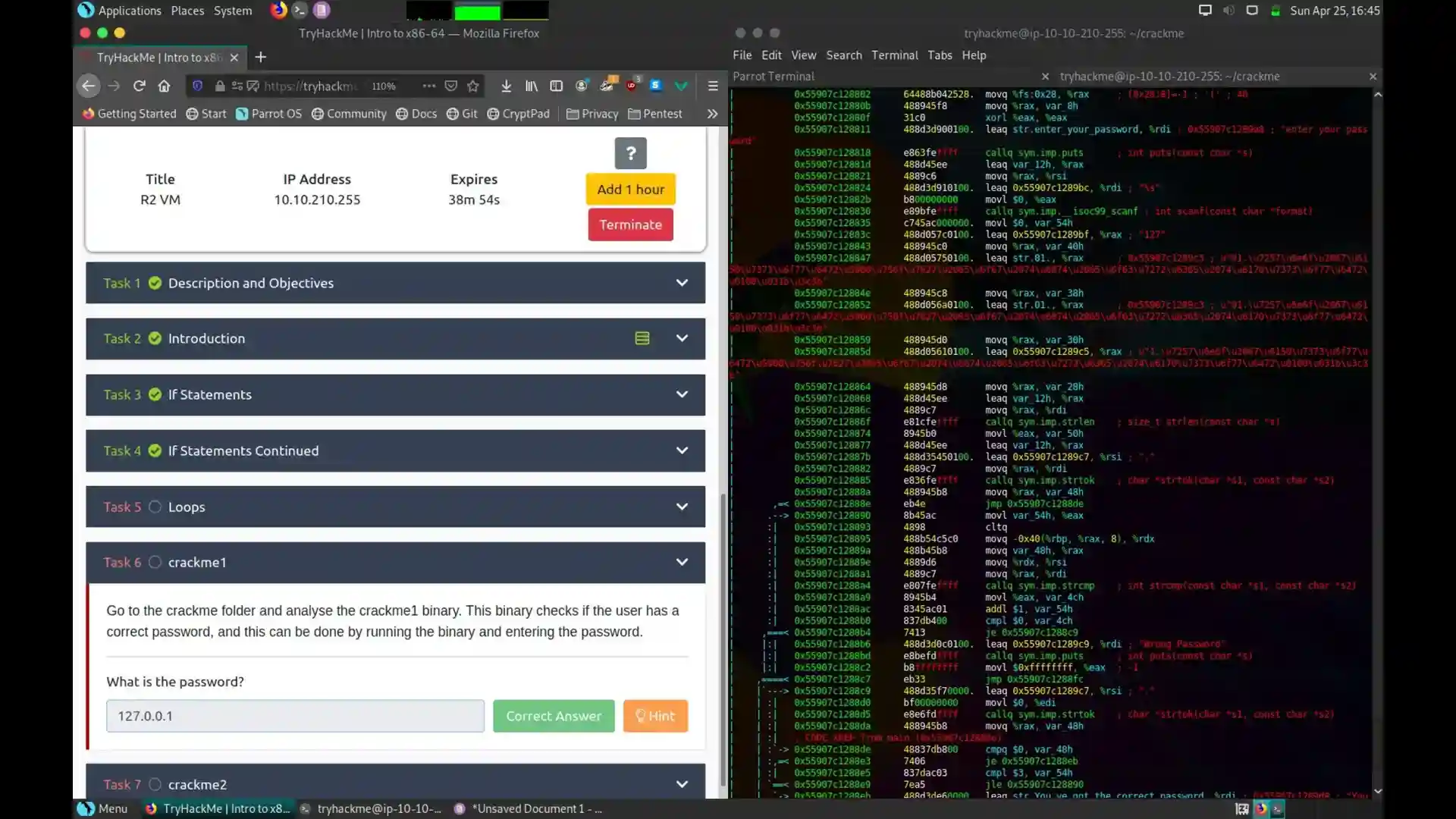The image size is (1456, 819).
Task: Open notes icon in Task 2 row
Action: point(642,338)
